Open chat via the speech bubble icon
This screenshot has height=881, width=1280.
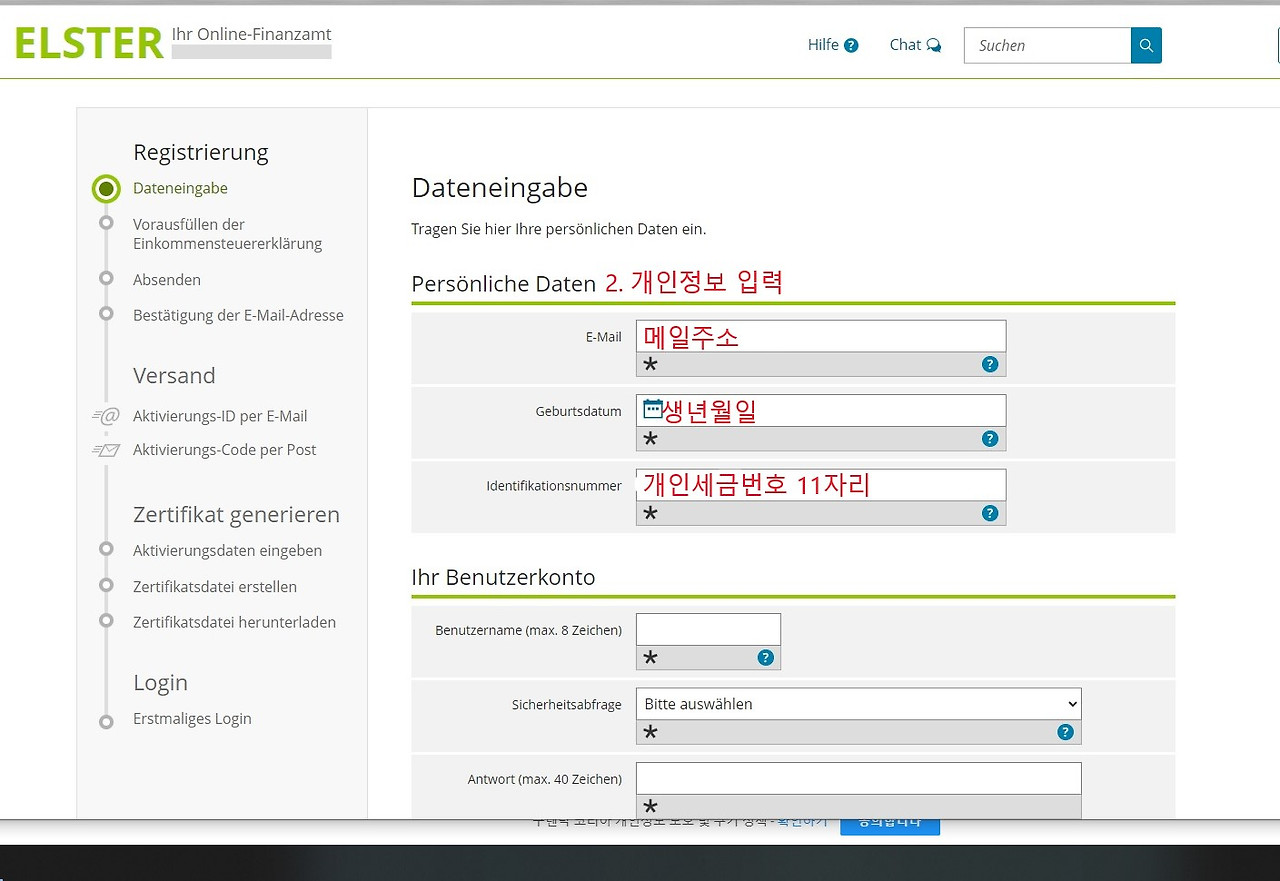pos(934,44)
